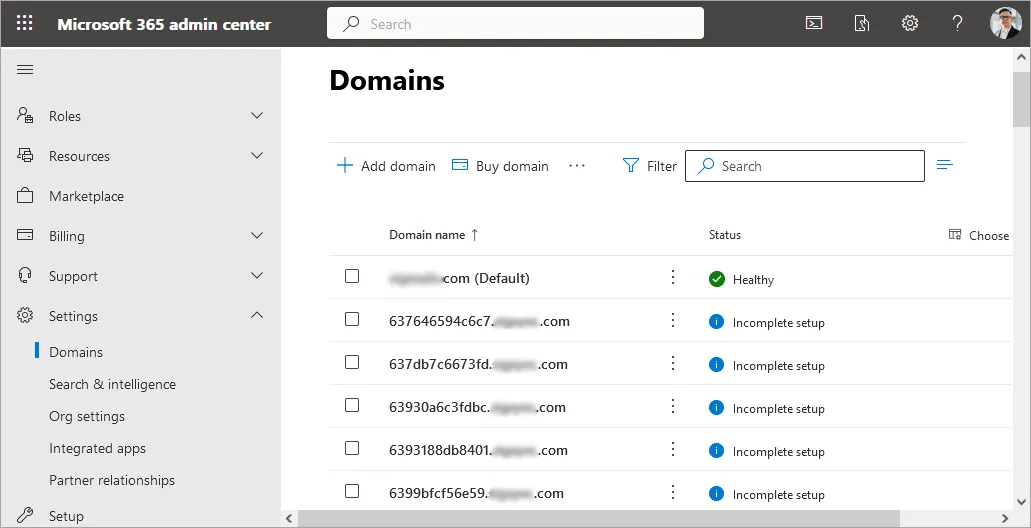1031x528 pixels.
Task: Open more actions for 637646594c6c7 domain
Action: click(673, 320)
